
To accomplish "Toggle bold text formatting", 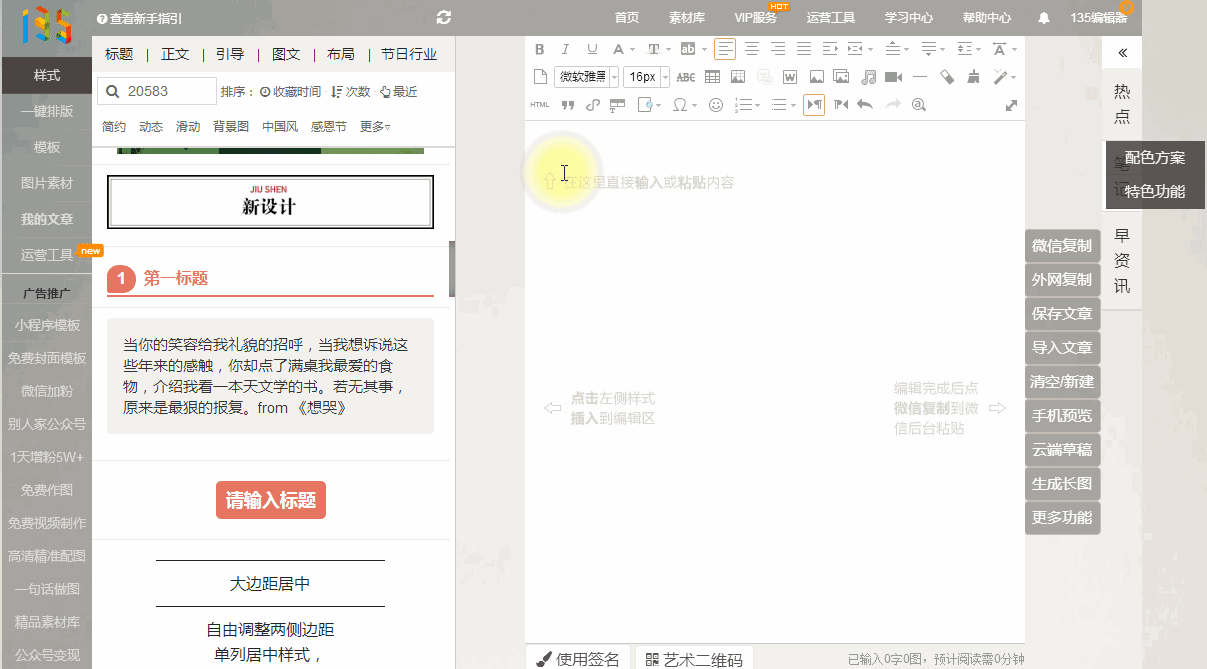I will (540, 49).
